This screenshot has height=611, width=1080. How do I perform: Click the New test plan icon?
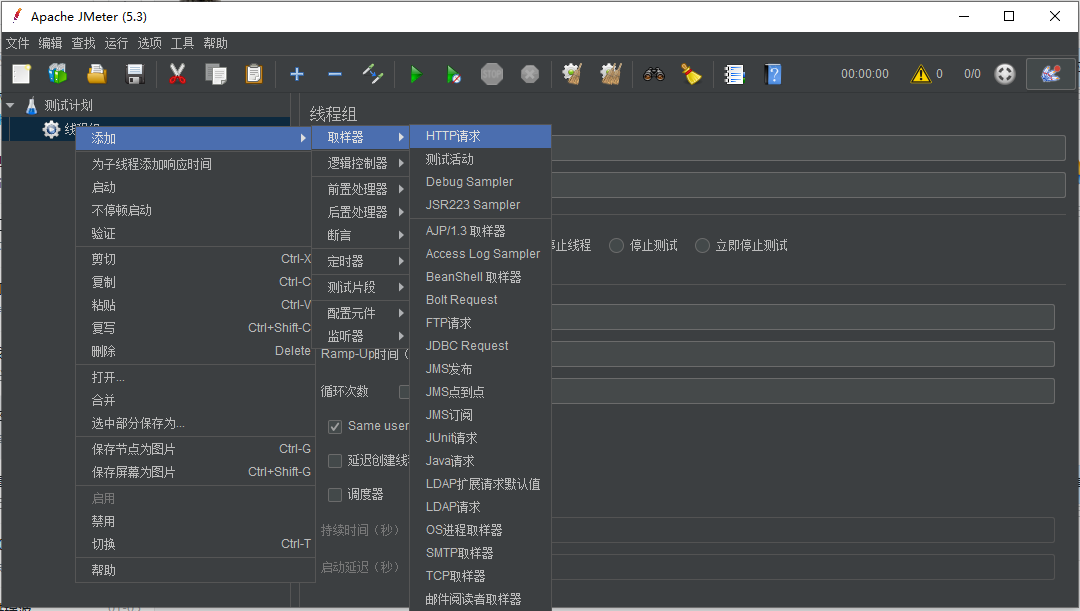[x=21, y=74]
